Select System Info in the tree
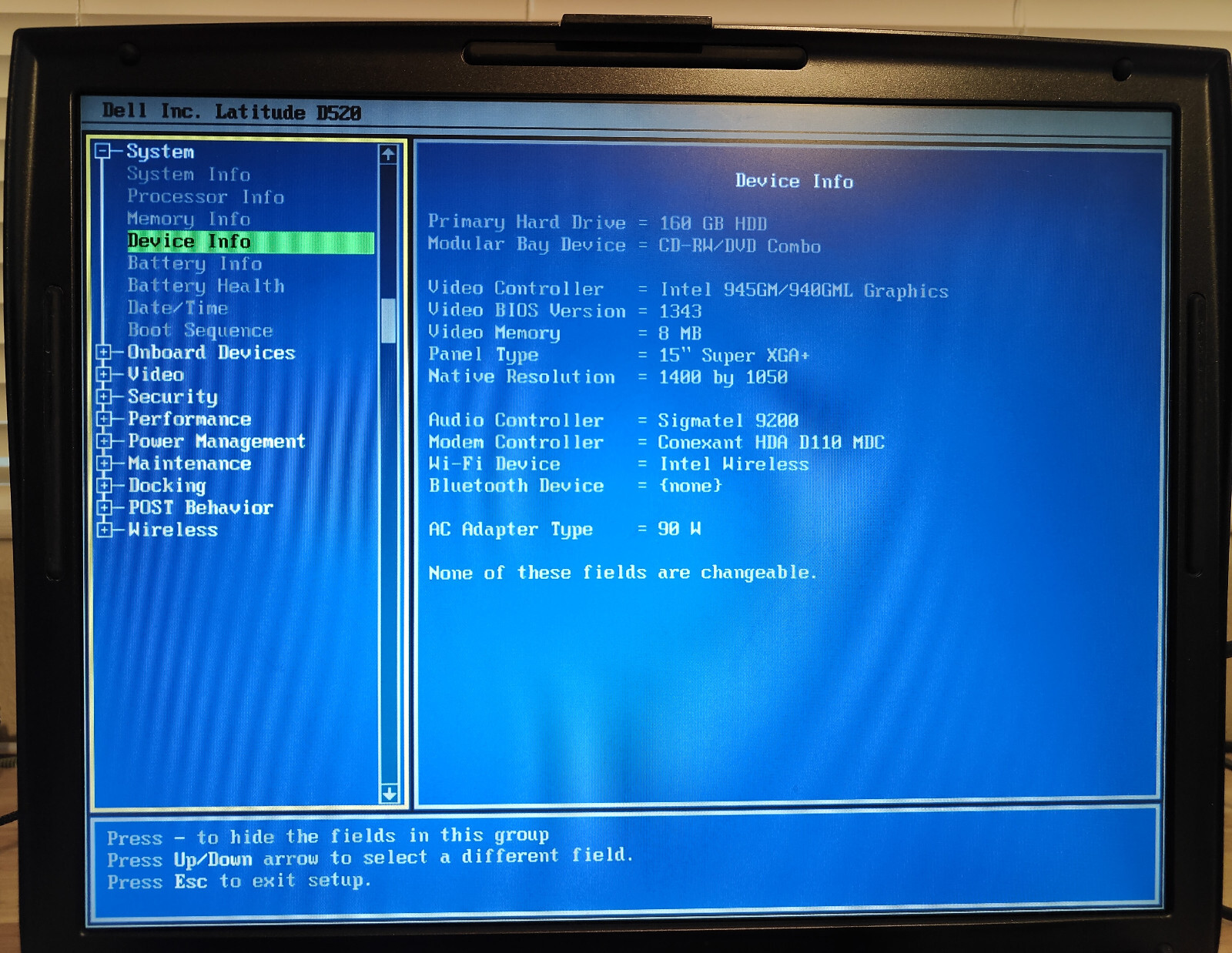The image size is (1232, 953). tap(189, 175)
